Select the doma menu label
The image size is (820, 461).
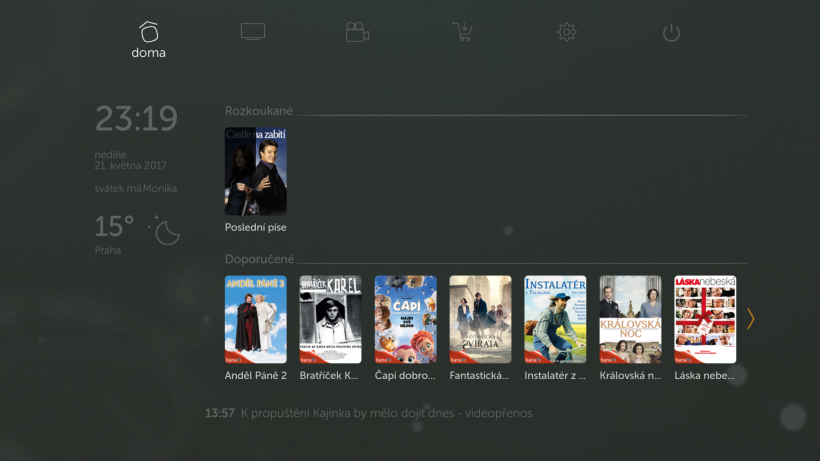click(149, 53)
